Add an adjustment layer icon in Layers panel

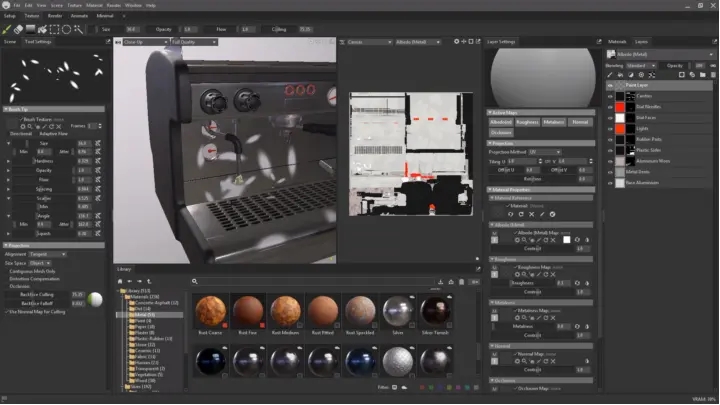click(x=631, y=75)
